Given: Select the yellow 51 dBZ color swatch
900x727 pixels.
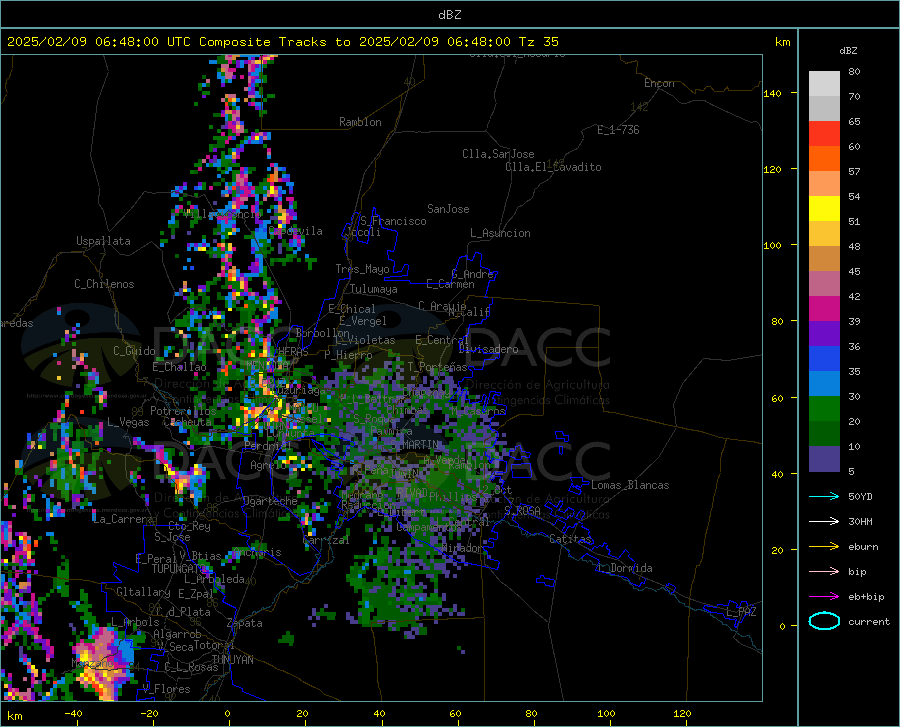Looking at the screenshot, I should coord(824,209).
